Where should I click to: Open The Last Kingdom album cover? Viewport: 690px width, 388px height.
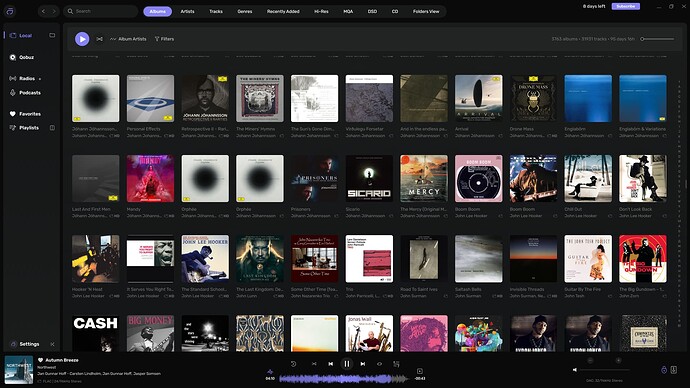(260, 259)
